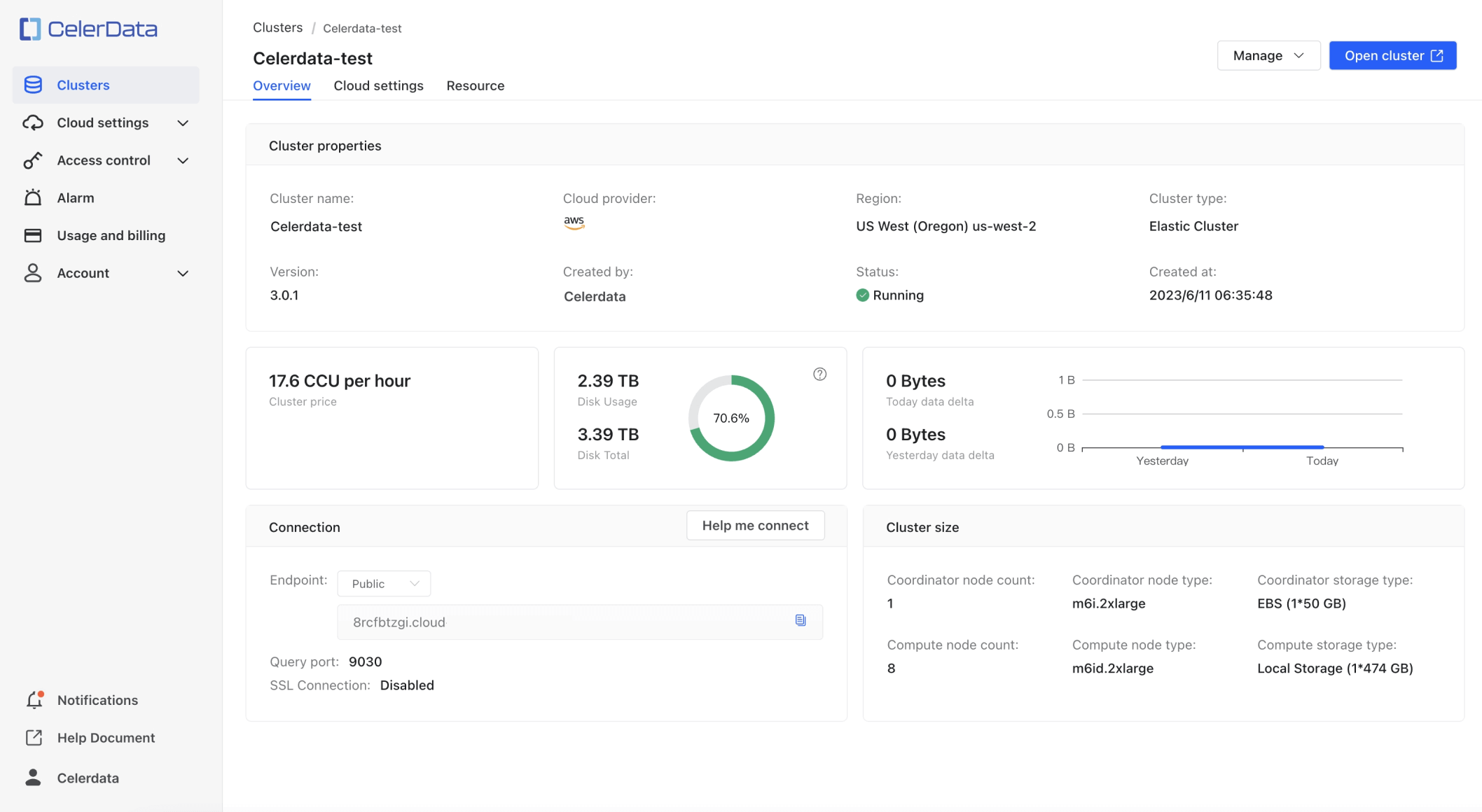This screenshot has width=1482, height=812.
Task: Click the Celerdata user avatar icon
Action: pos(33,777)
